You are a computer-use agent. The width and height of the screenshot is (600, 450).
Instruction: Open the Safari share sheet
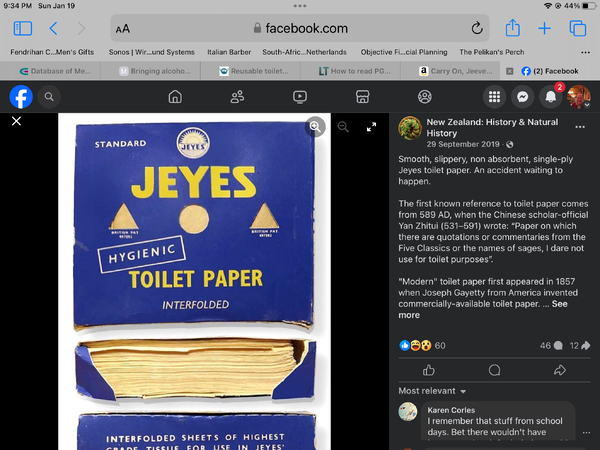[512, 28]
